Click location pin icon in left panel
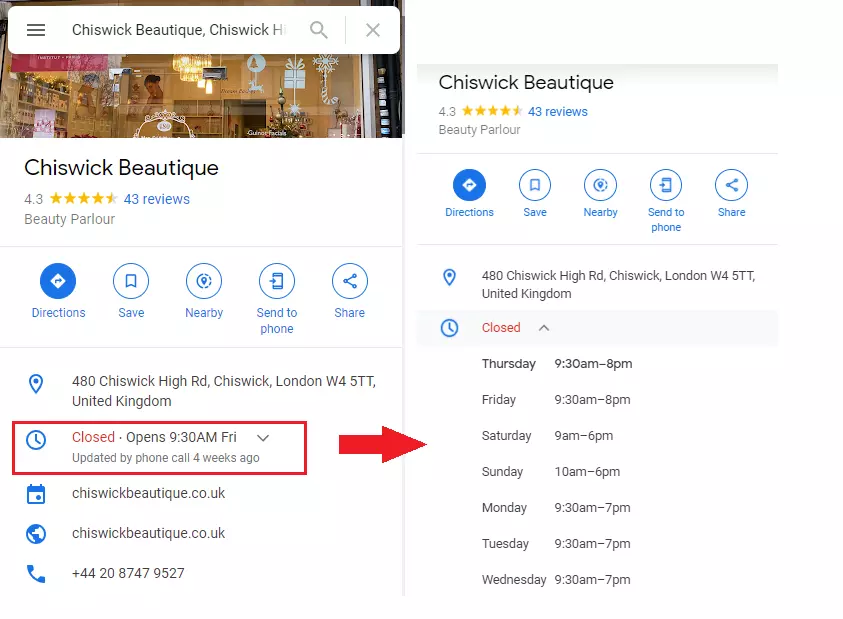Screen dimensions: 843x619 click(x=36, y=384)
